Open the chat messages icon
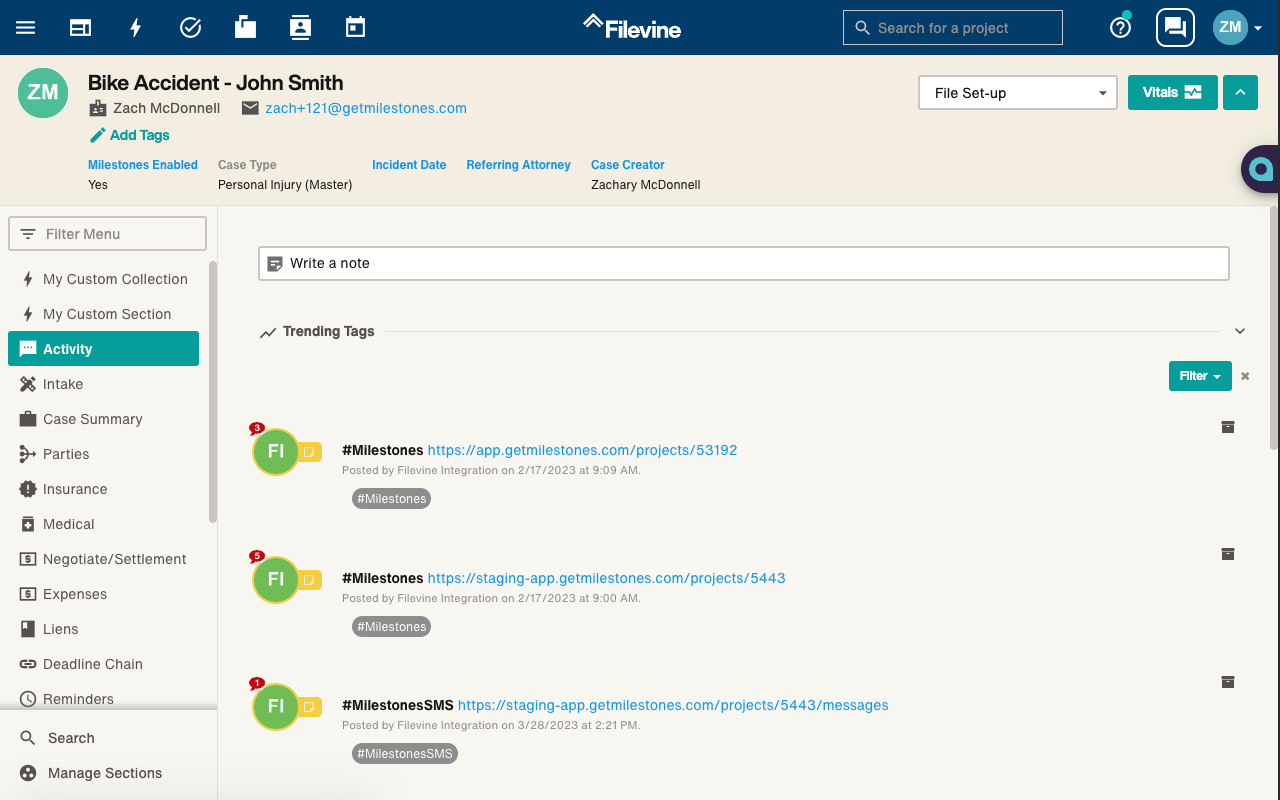The width and height of the screenshot is (1280, 800). click(x=1176, y=28)
